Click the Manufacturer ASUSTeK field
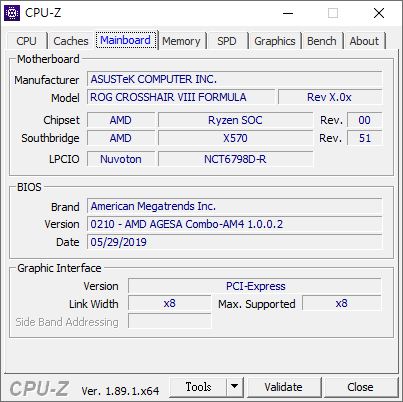The height and width of the screenshot is (402, 403). click(x=235, y=79)
